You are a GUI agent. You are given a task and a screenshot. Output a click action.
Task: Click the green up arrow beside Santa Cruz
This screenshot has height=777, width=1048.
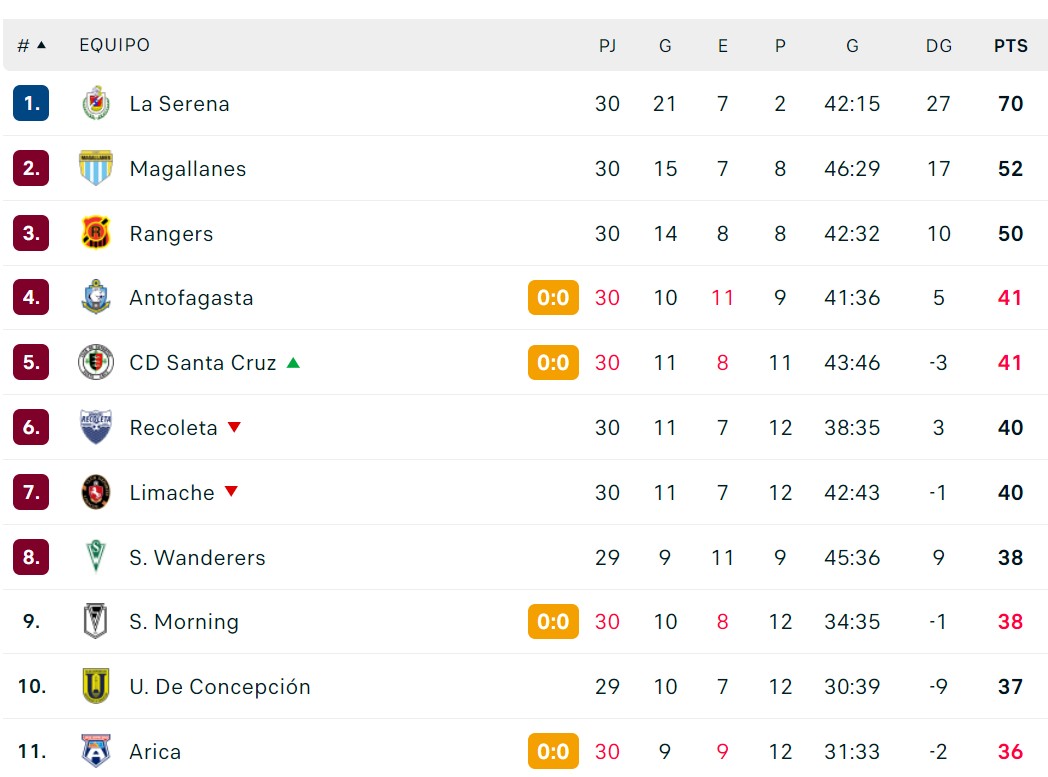[x=293, y=363]
